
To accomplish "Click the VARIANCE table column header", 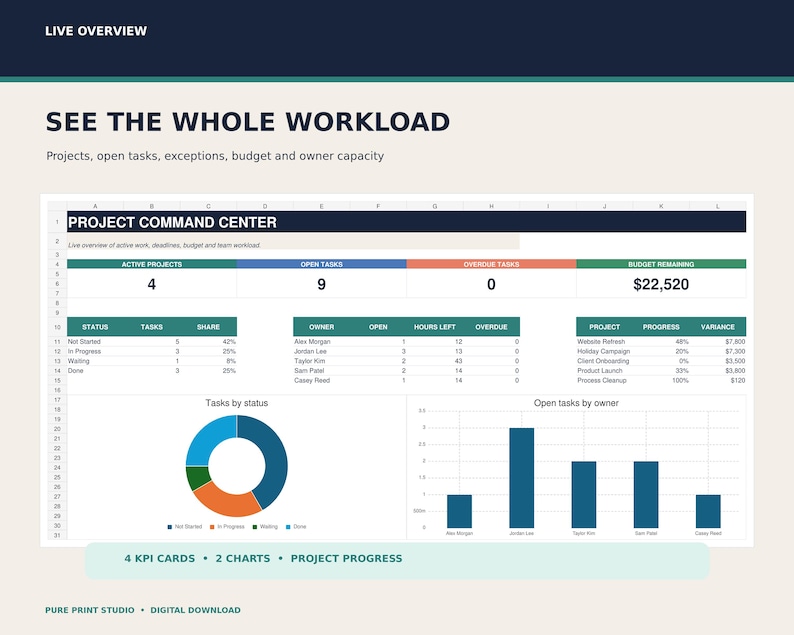I will click(718, 327).
